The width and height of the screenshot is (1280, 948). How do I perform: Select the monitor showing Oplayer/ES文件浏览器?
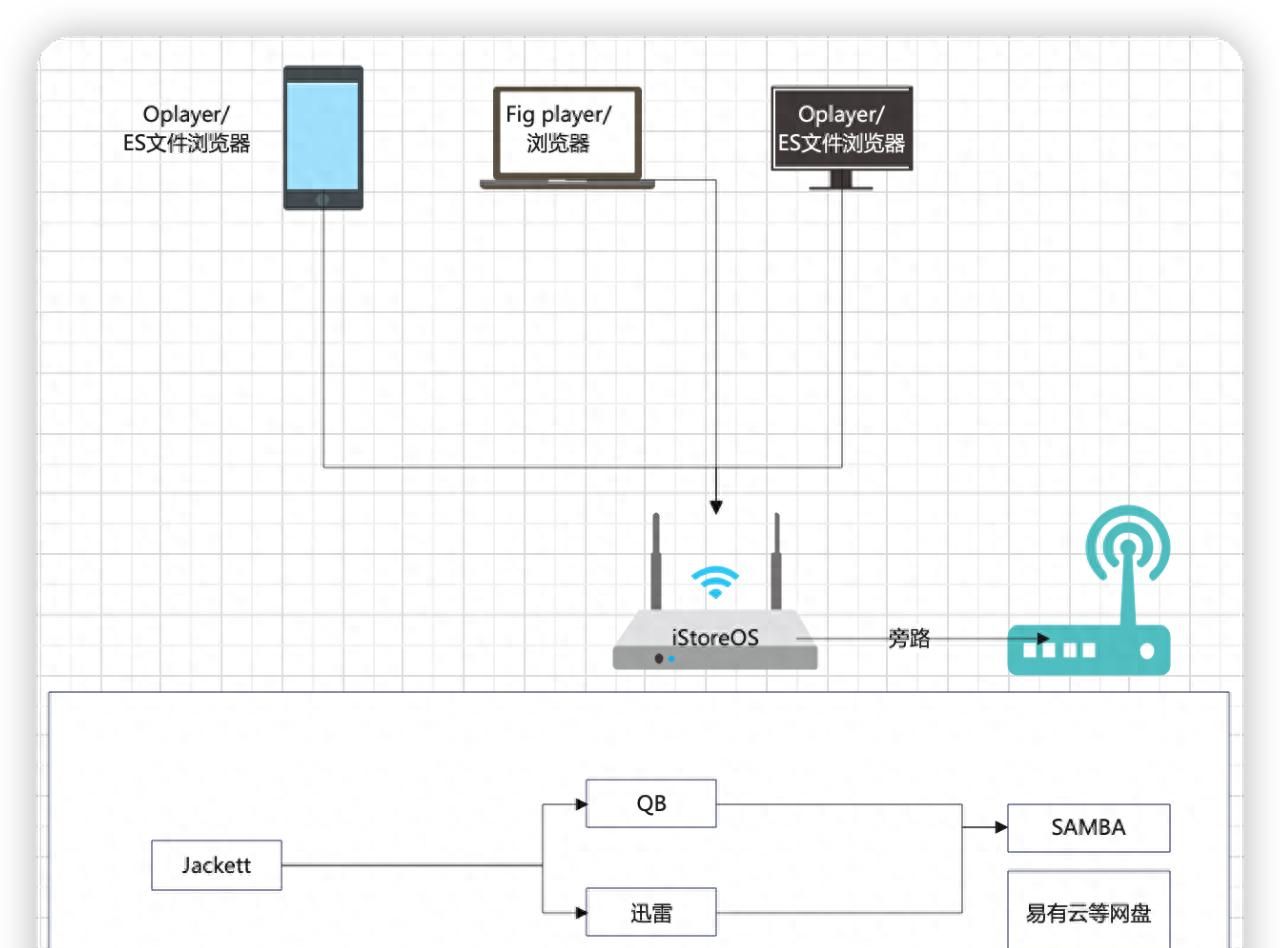pos(843,128)
